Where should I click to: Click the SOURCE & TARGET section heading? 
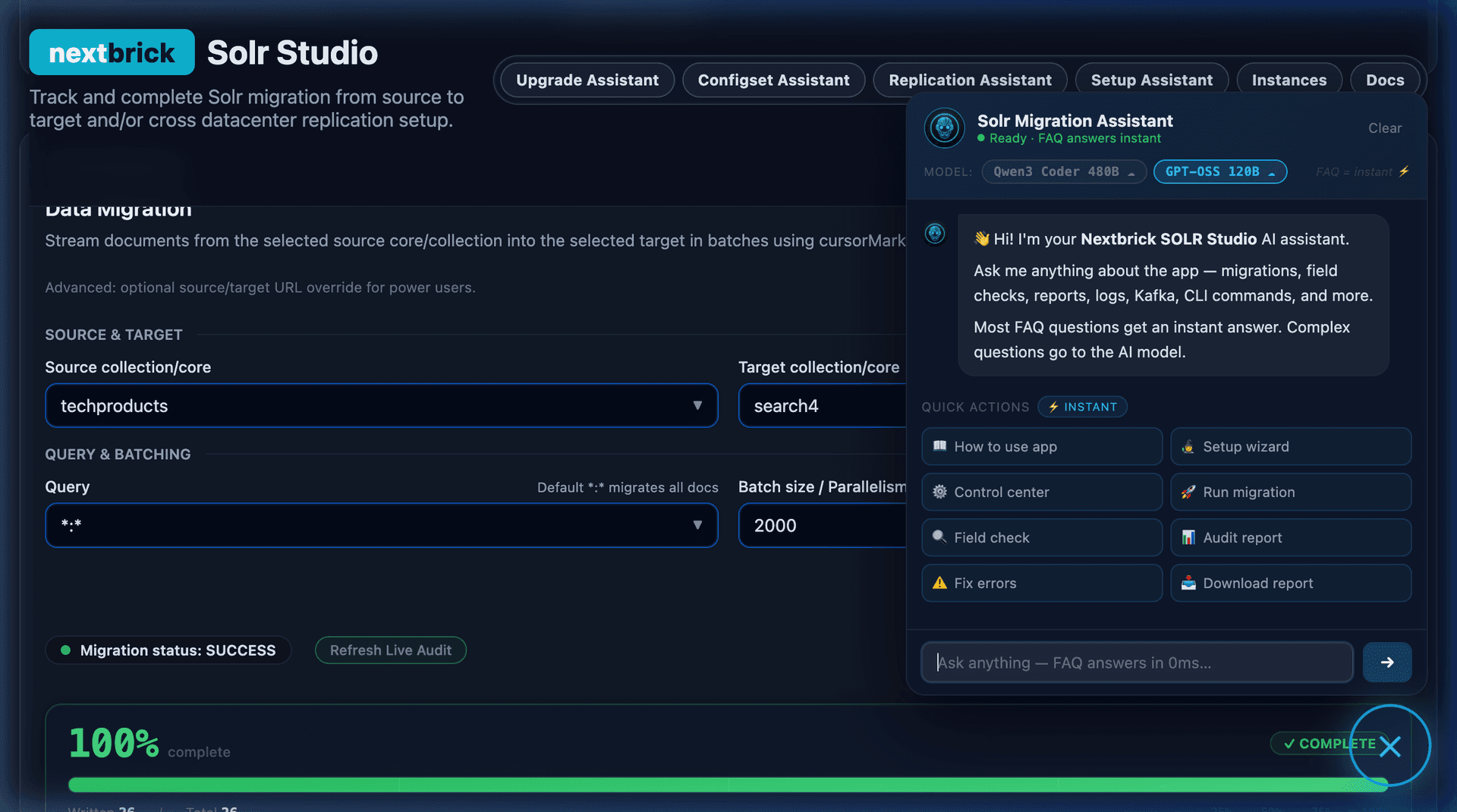click(114, 335)
